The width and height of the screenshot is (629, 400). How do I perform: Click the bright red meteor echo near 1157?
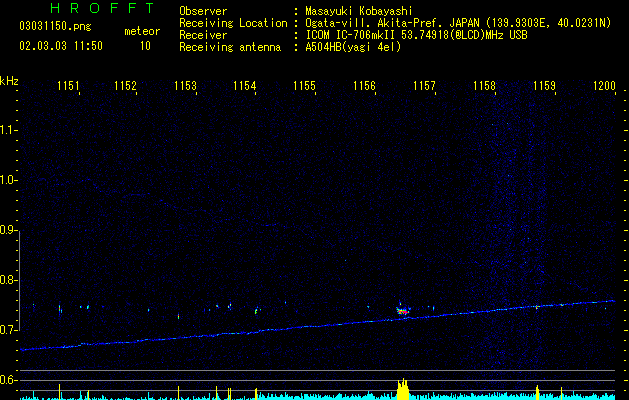click(402, 311)
